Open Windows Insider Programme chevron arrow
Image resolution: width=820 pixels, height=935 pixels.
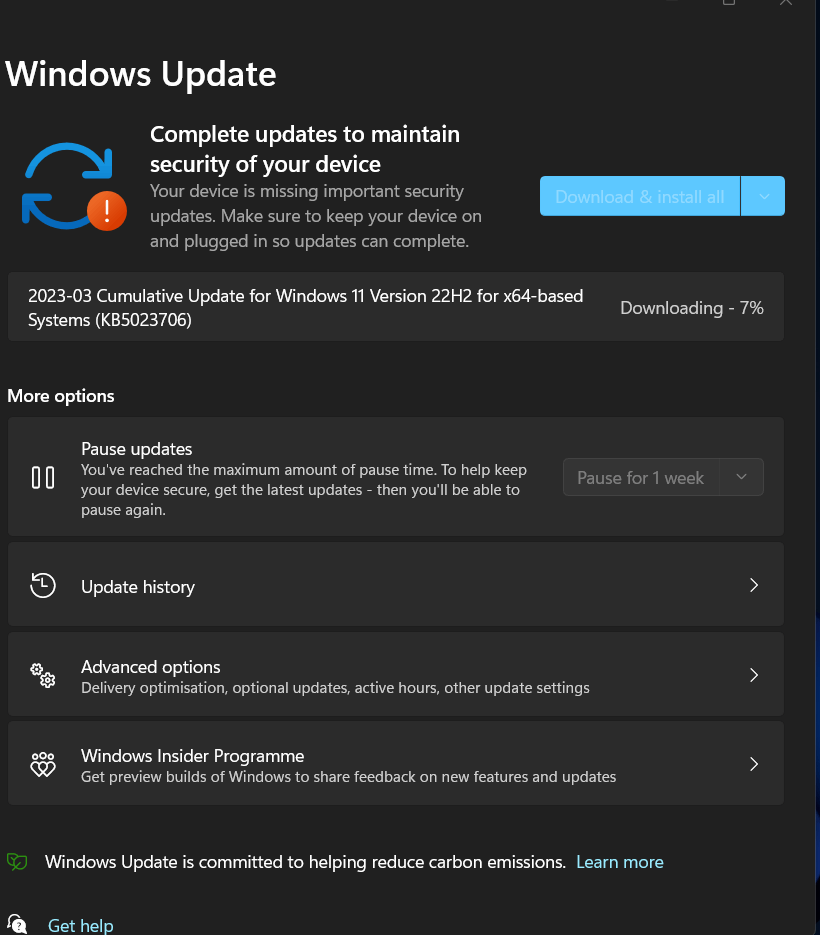pos(754,764)
